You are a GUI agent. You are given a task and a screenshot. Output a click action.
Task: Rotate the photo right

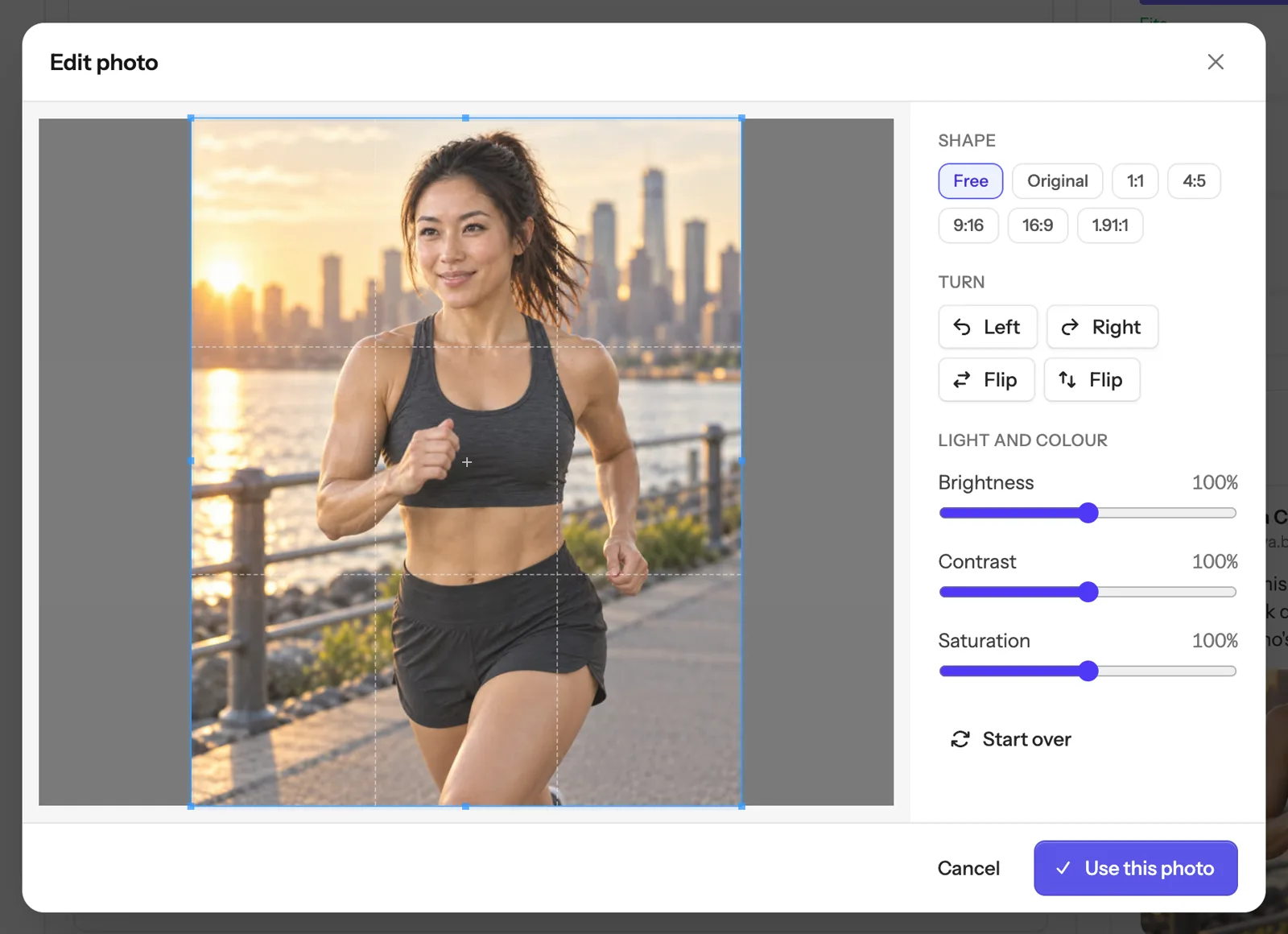coord(1102,327)
